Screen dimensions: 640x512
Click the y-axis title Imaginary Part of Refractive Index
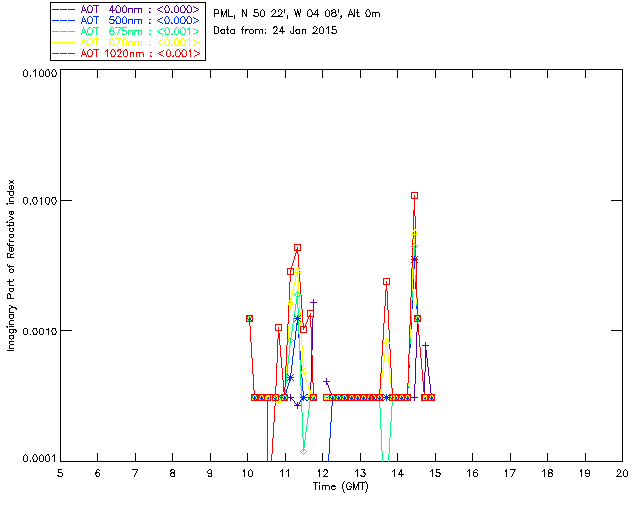click(11, 265)
